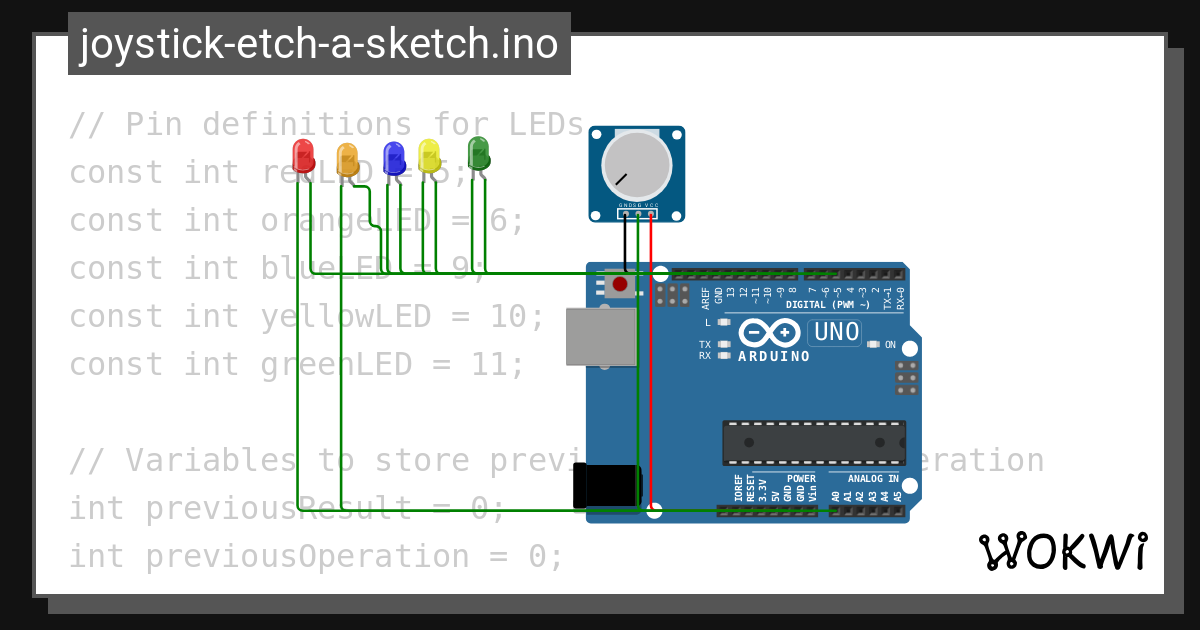Click the ON power indicator LED
This screenshot has height=630, width=1200.
(874, 344)
